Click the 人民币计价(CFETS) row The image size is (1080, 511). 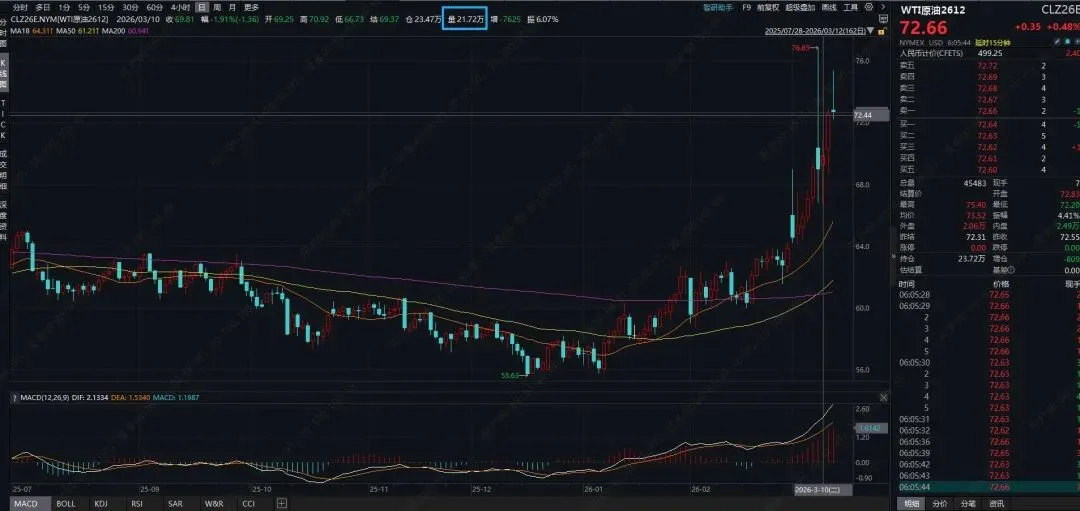(x=988, y=53)
